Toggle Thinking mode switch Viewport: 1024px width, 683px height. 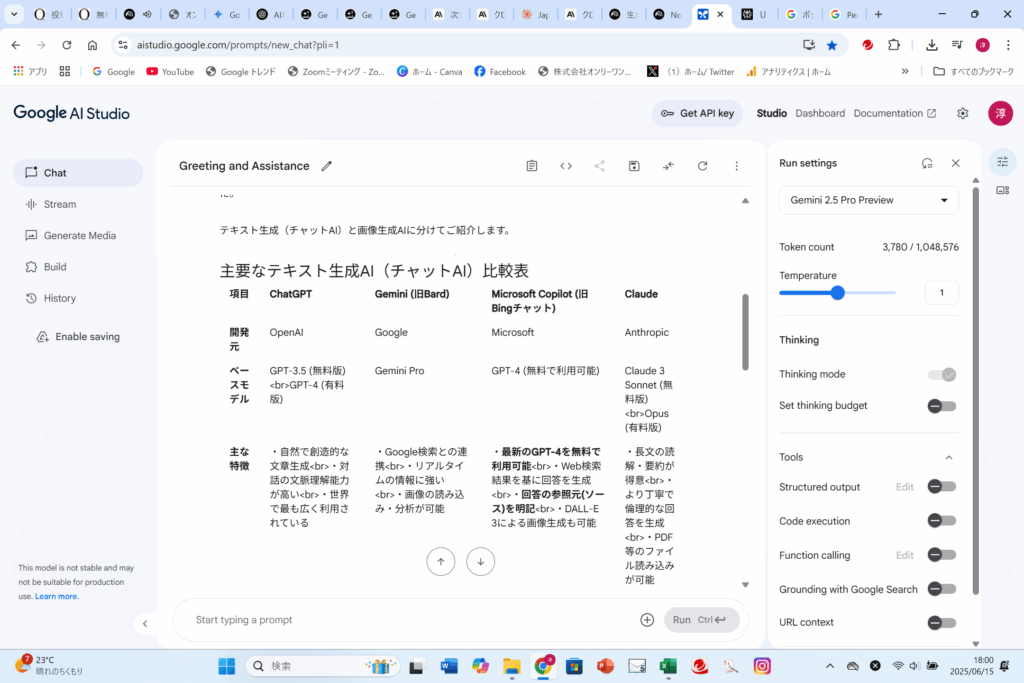(942, 374)
